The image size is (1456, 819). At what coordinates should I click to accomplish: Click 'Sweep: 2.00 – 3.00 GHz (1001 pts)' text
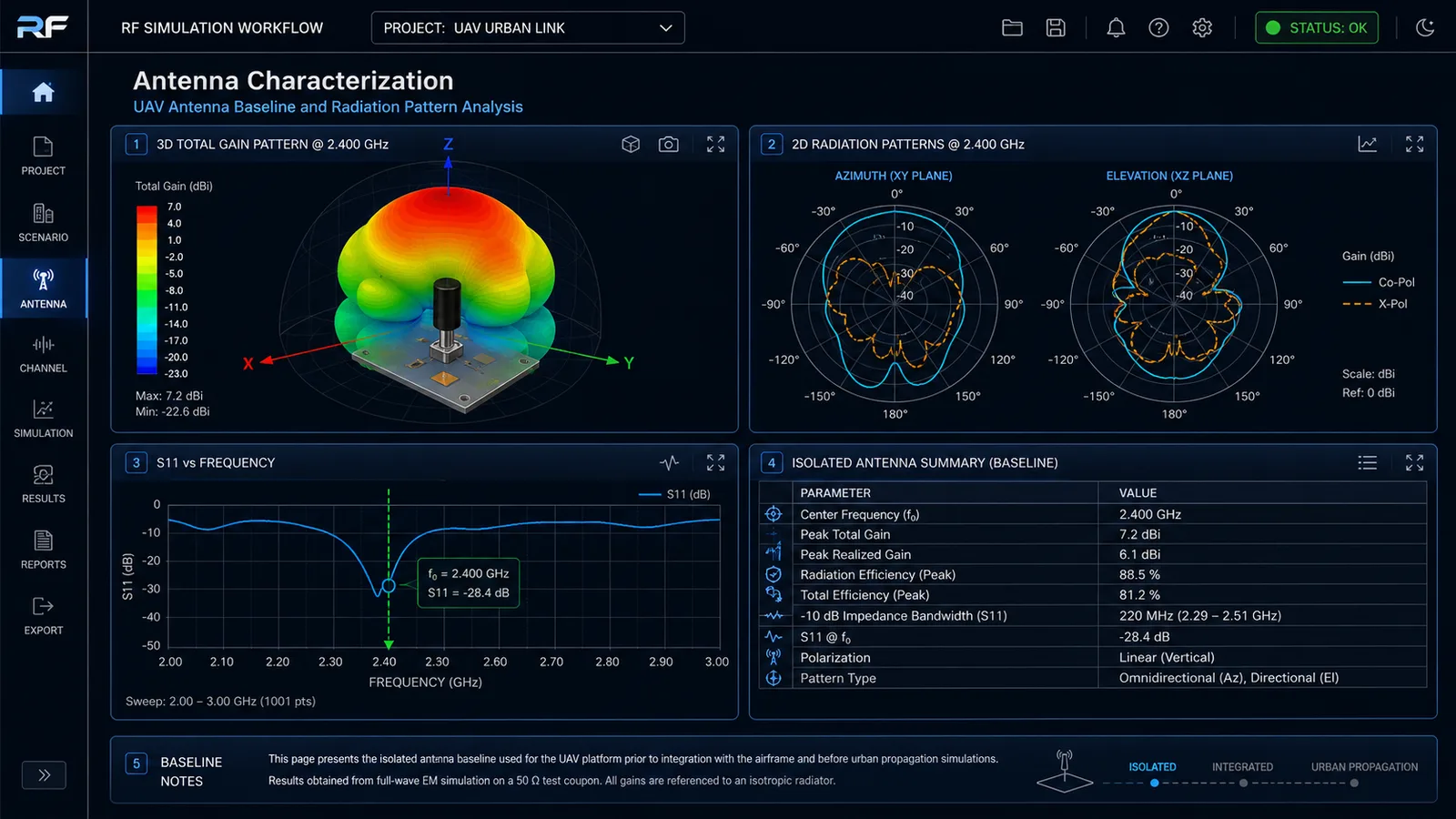[220, 702]
